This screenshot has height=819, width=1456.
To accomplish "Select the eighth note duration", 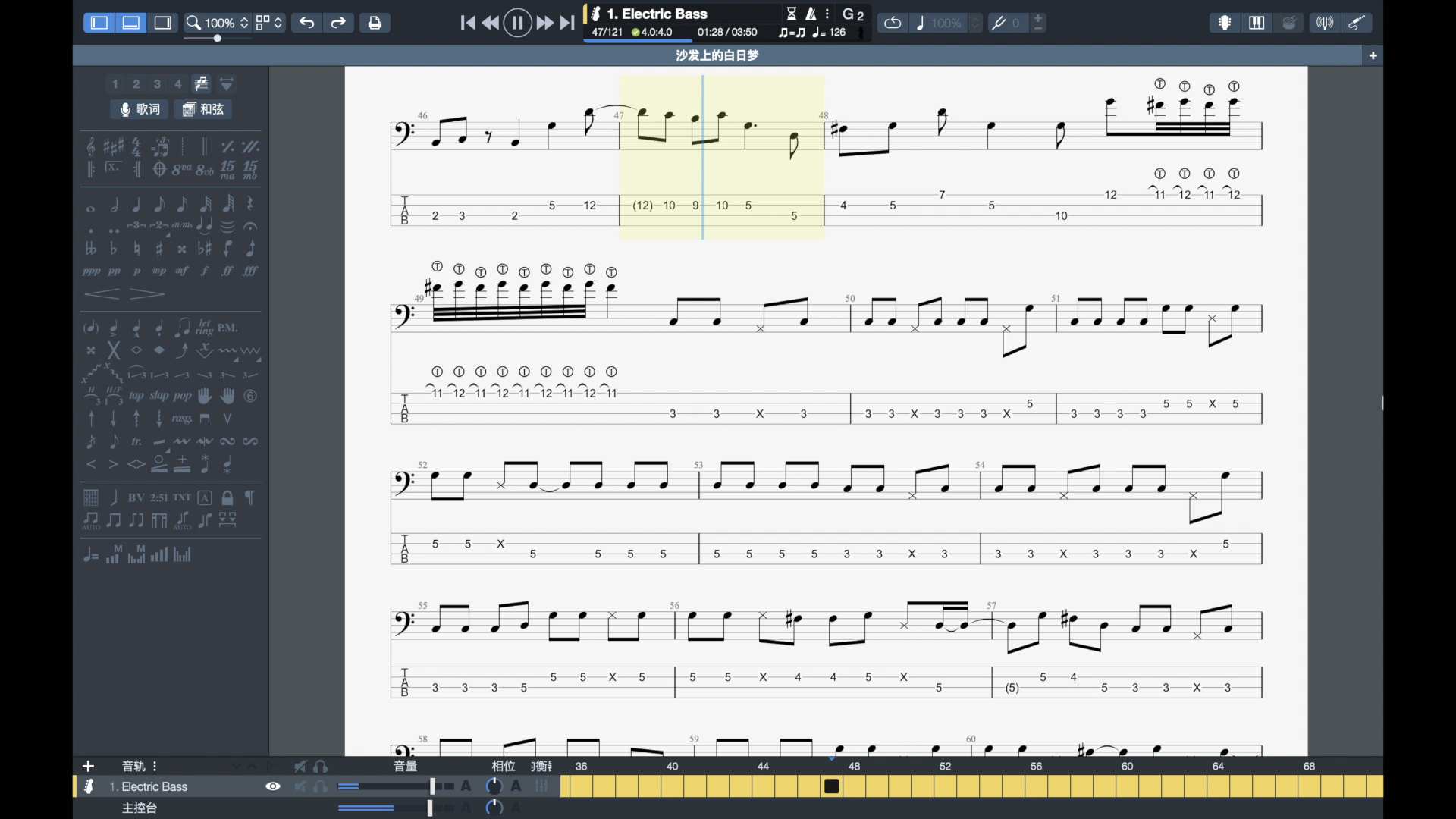I will tap(159, 204).
